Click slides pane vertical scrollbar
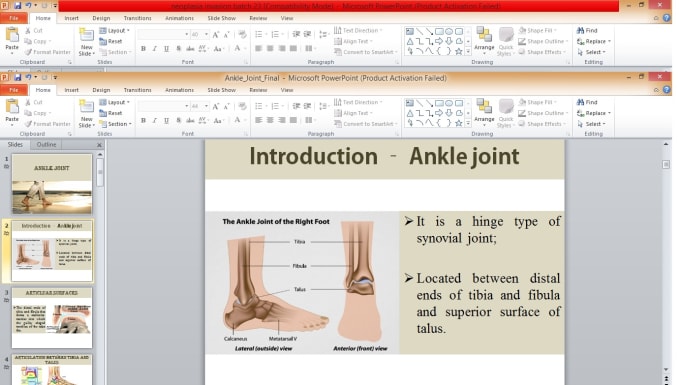 point(100,172)
